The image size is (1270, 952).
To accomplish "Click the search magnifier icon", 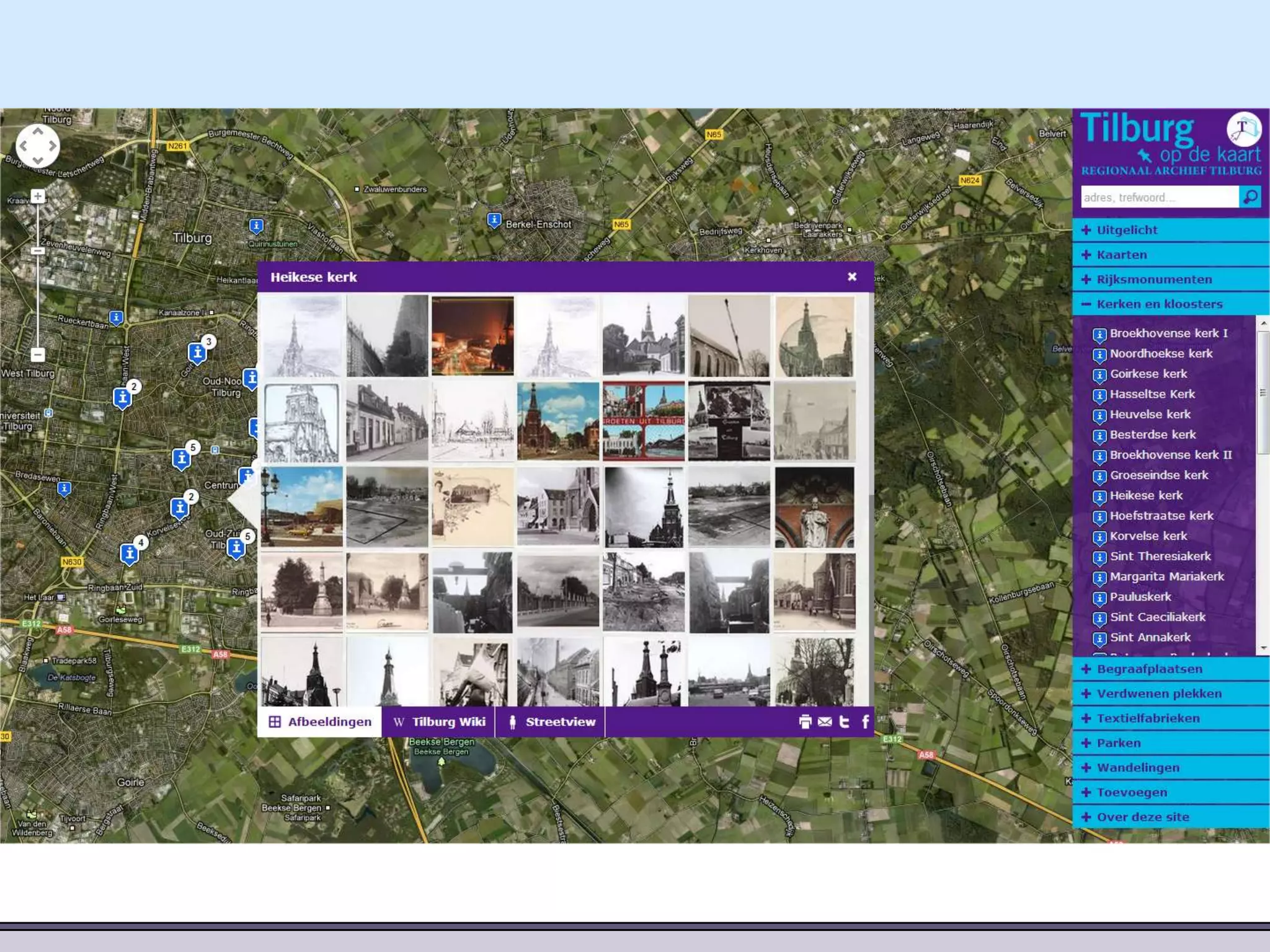I will click(x=1250, y=197).
